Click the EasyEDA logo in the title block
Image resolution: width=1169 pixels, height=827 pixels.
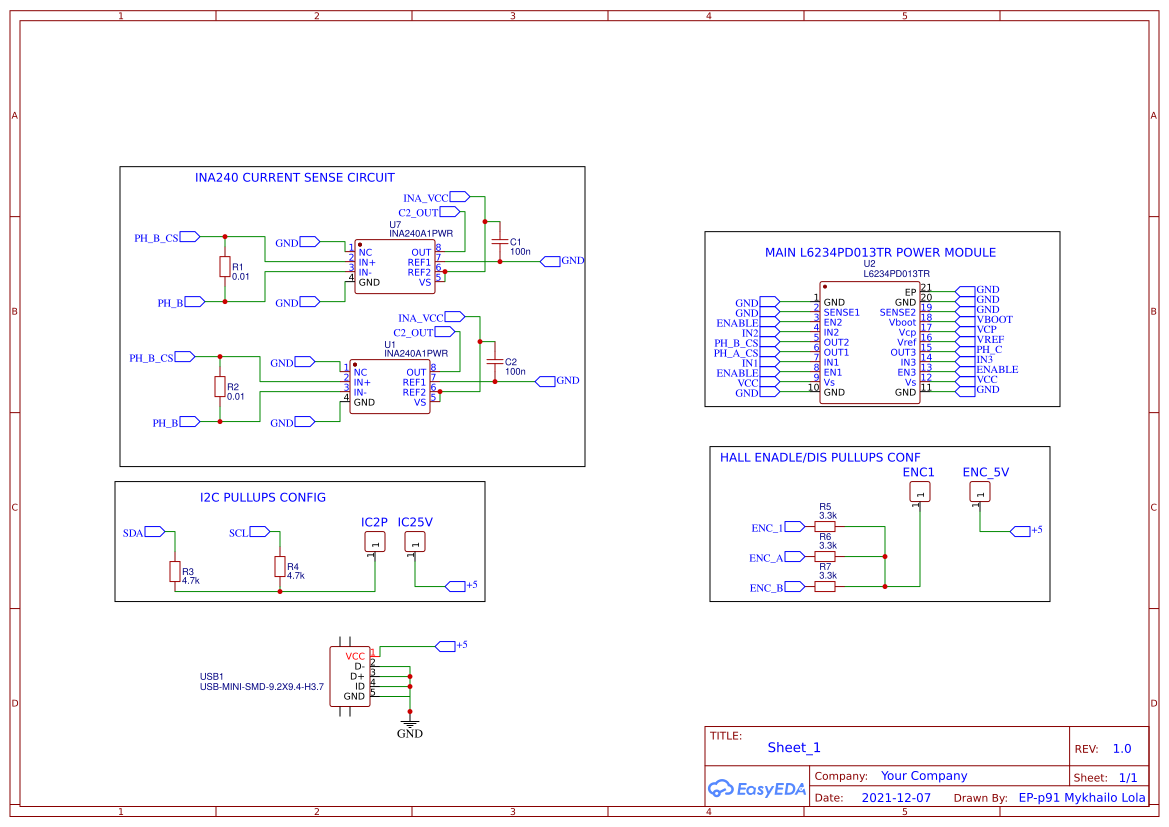757,789
